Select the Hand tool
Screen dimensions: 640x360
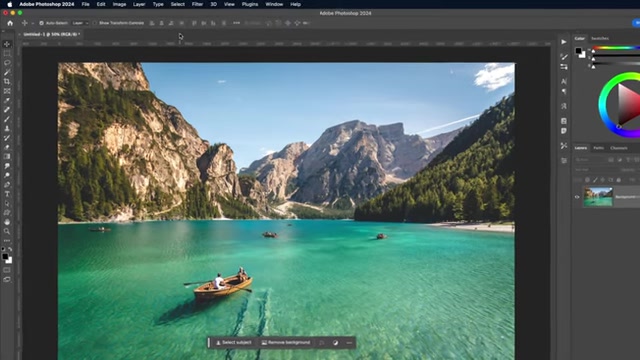tap(7, 222)
